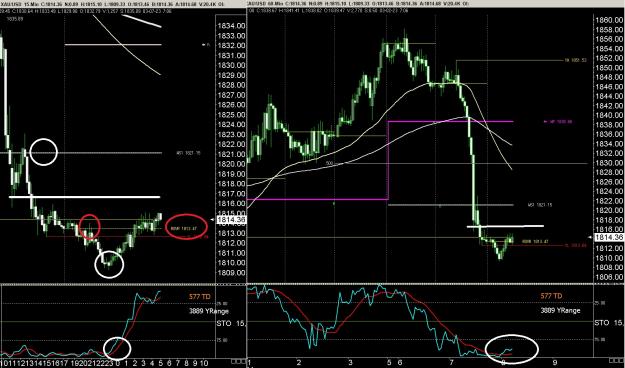Click current price tag 1814.36 on 15 Min chart
This screenshot has width=625, height=368.
click(x=231, y=220)
